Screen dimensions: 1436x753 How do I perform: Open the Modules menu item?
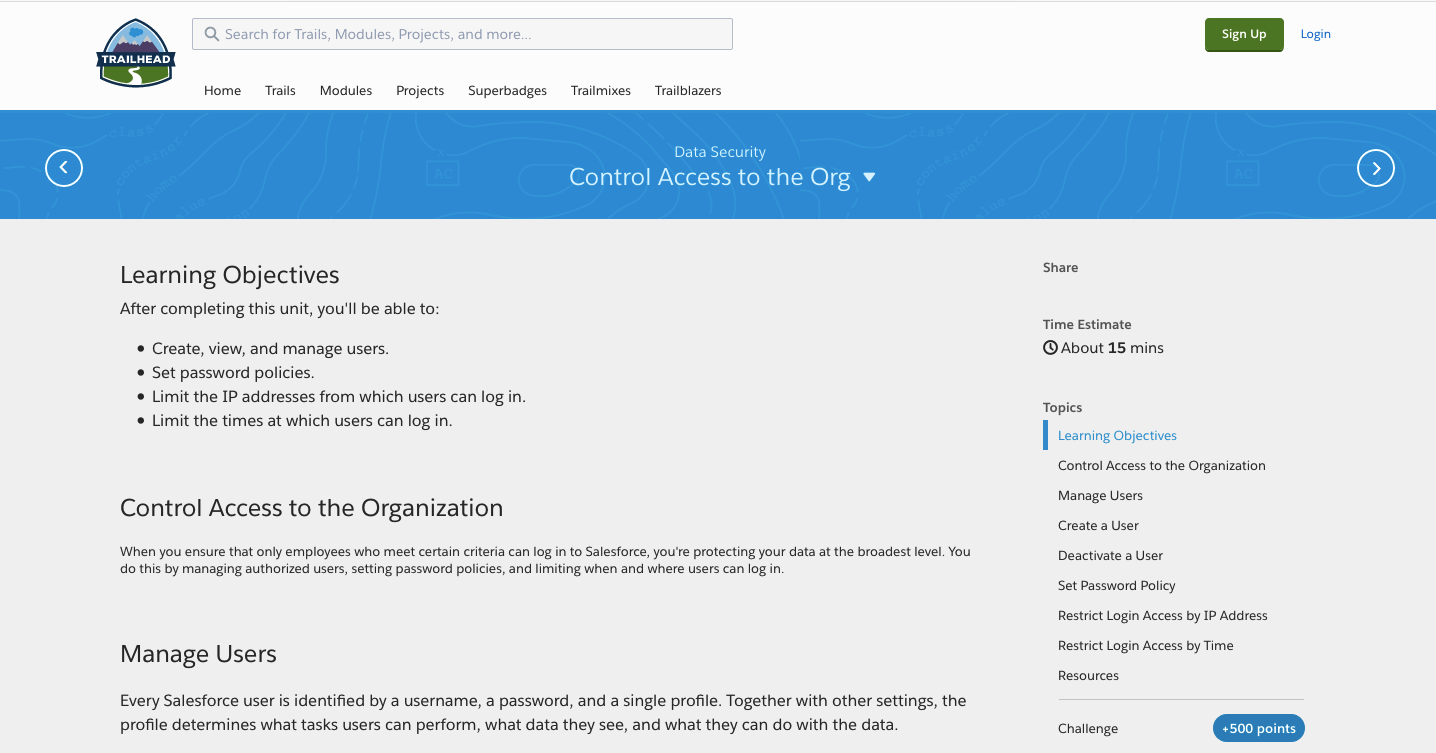(346, 90)
